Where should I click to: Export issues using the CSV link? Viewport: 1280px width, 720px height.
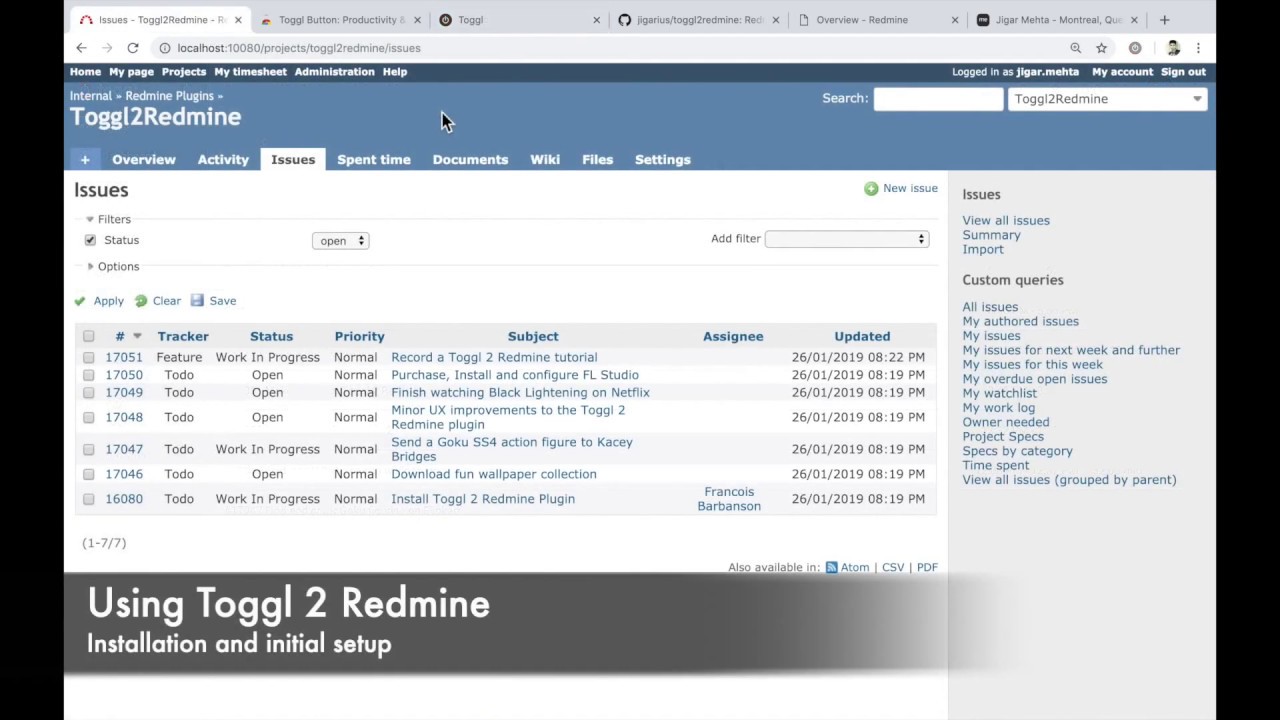893,567
